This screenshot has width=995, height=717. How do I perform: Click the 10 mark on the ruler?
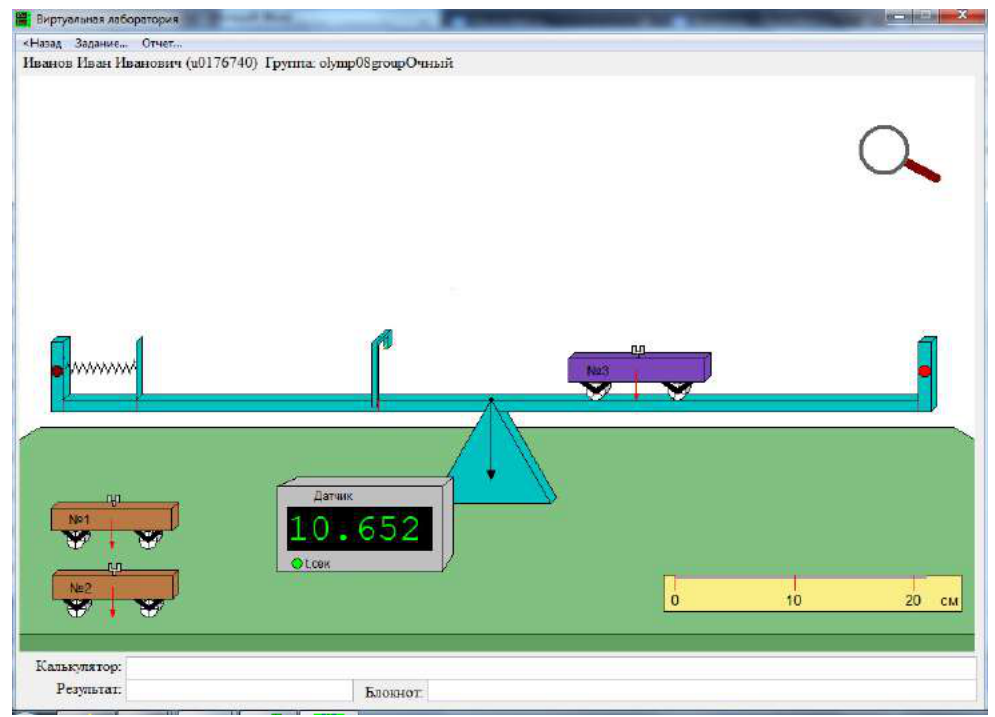[793, 600]
